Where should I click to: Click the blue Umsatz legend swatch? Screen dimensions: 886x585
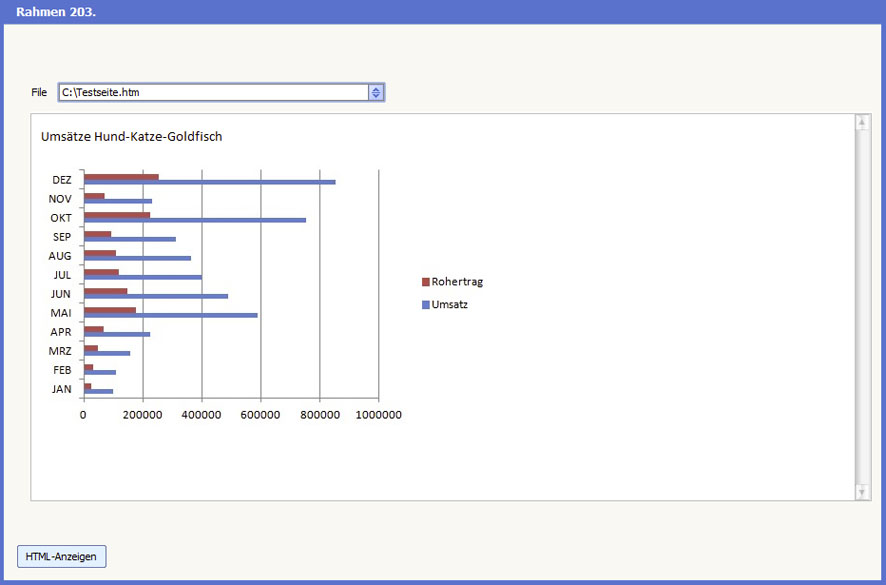coord(425,304)
